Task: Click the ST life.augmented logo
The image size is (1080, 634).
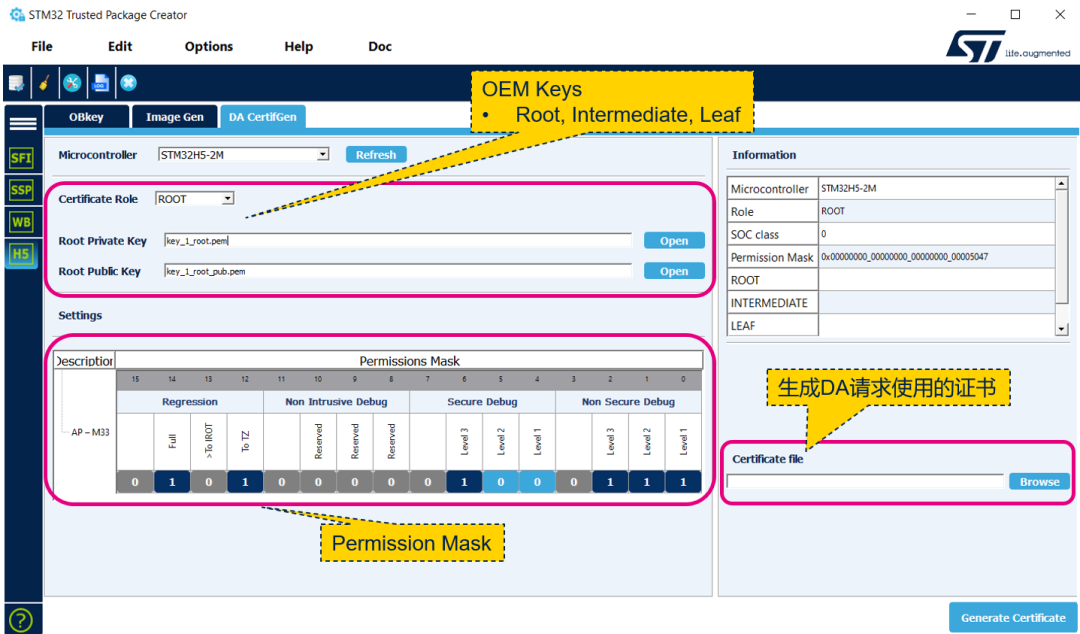Action: coord(1008,46)
